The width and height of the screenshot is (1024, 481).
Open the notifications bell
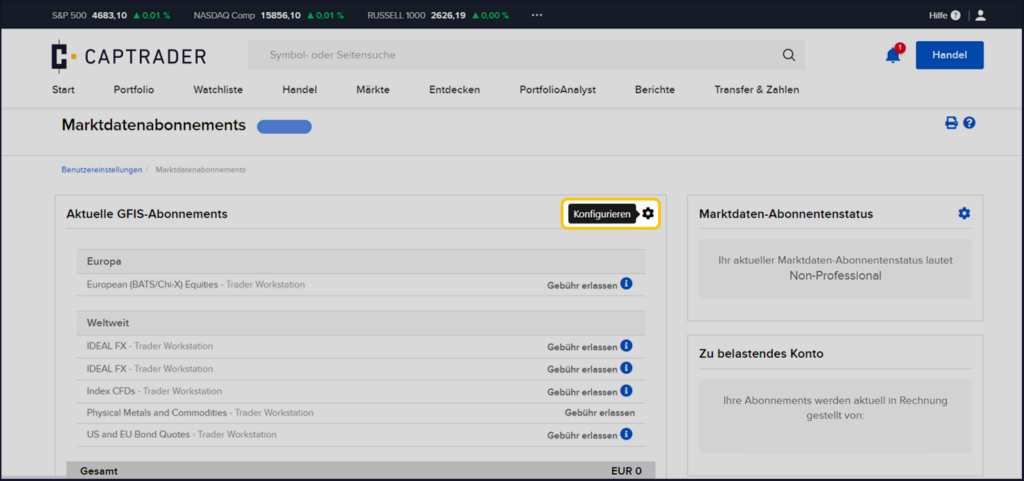(x=893, y=55)
